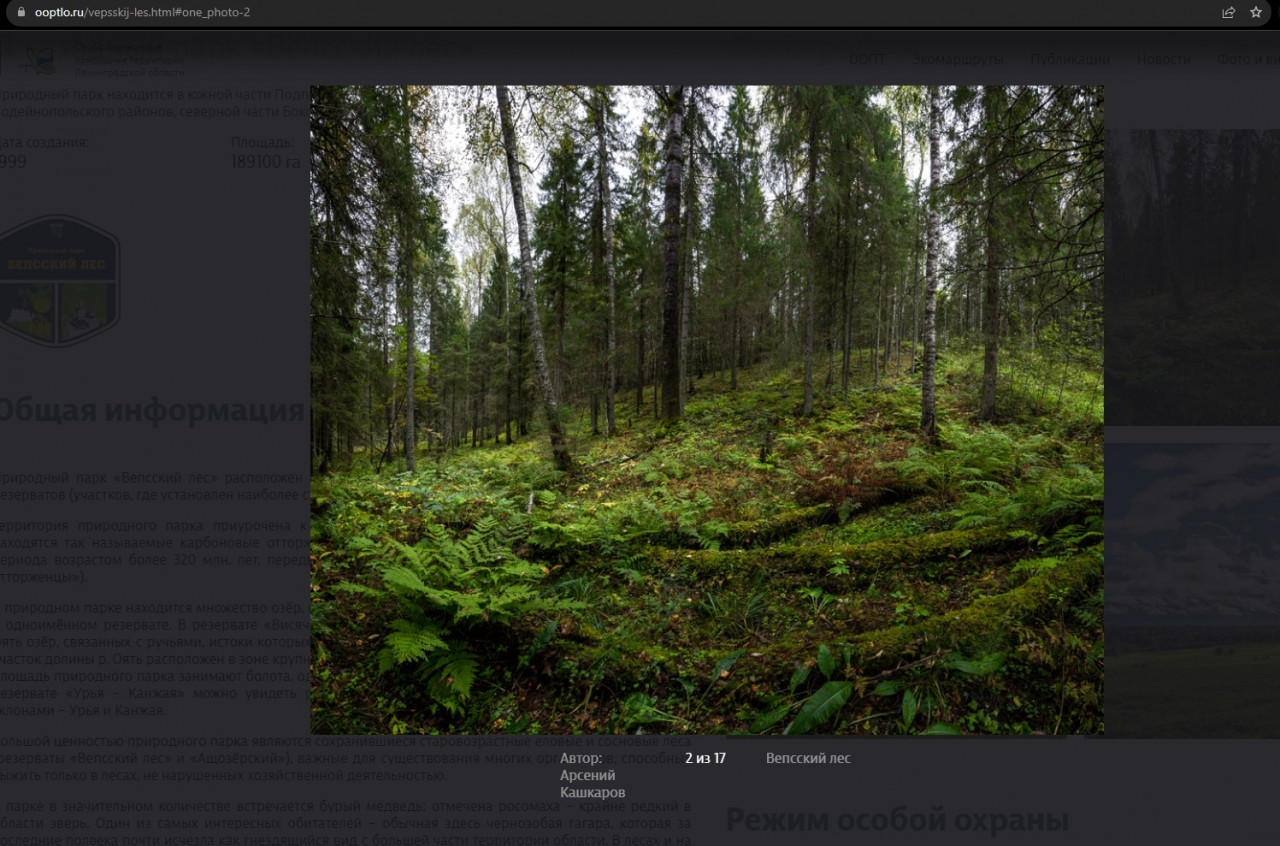
Task: Open the Экомаршруты menu item
Action: pos(957,59)
